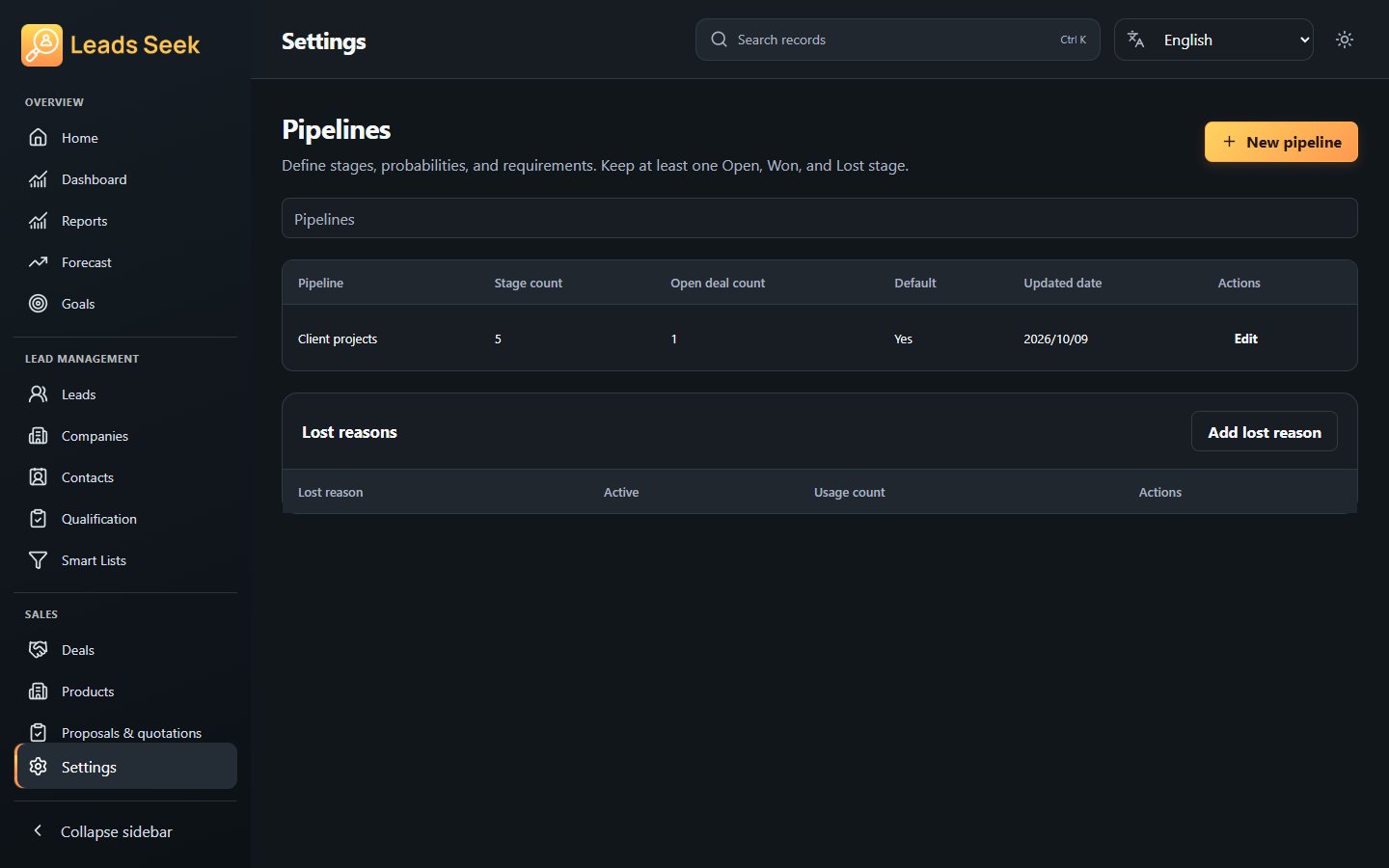The height and width of the screenshot is (868, 1389).
Task: Click the Goals target icon
Action: coord(38,304)
